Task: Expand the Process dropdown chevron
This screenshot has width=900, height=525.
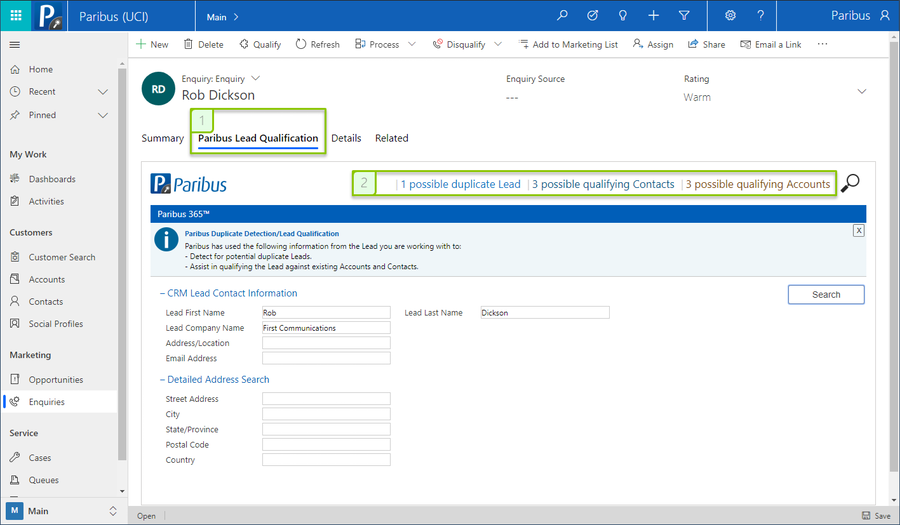Action: pyautogui.click(x=412, y=44)
